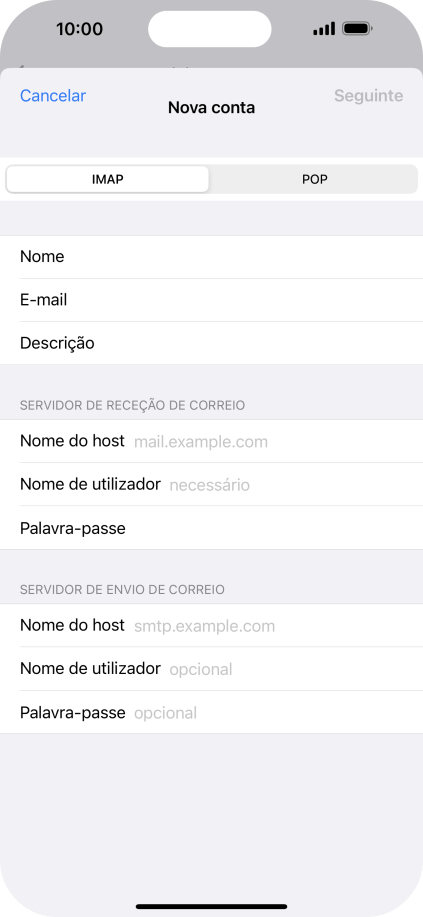
Task: Tap incoming Nome de utilizador necessário field
Action: pos(211,485)
